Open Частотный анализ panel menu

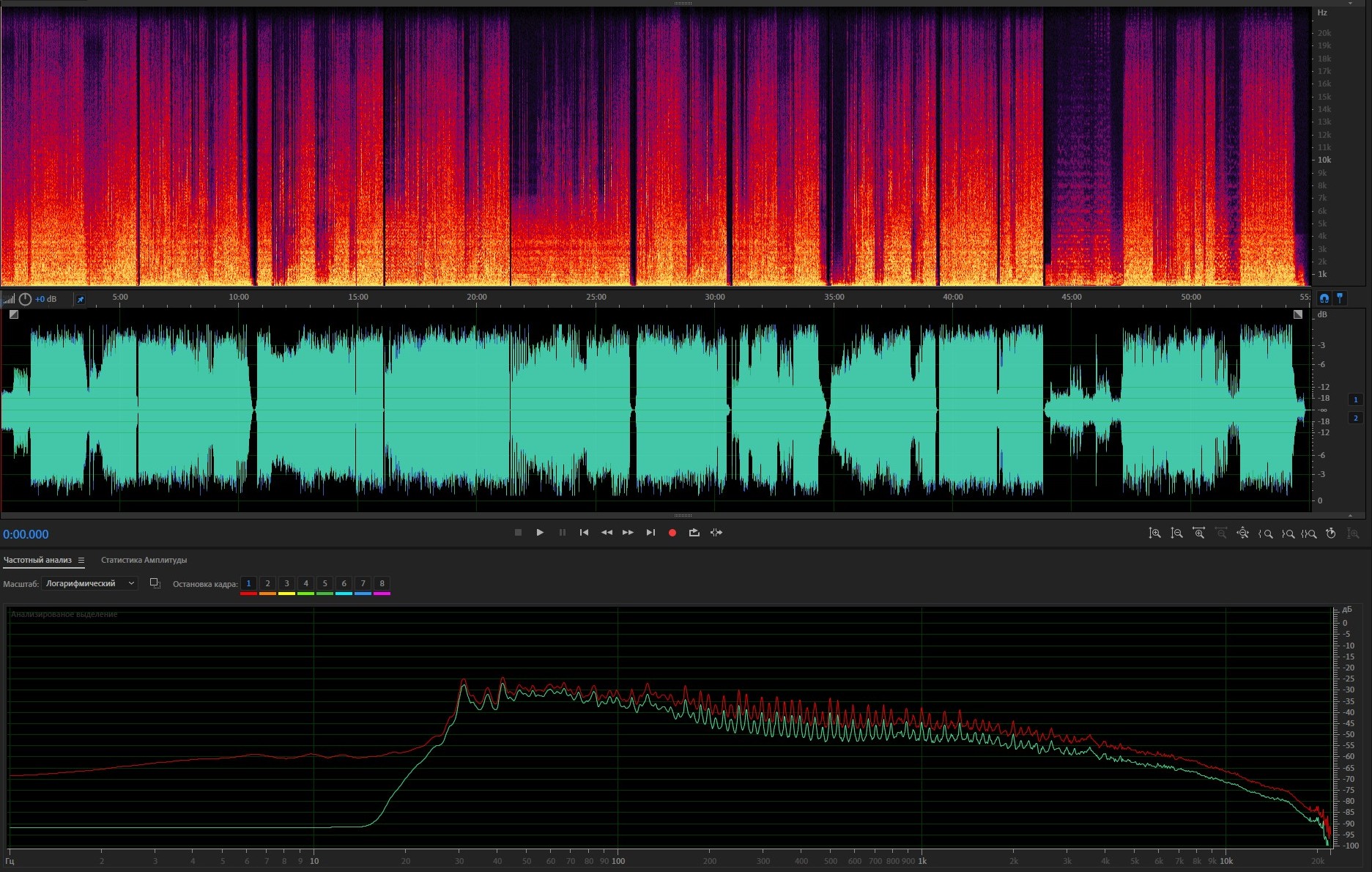click(x=81, y=561)
